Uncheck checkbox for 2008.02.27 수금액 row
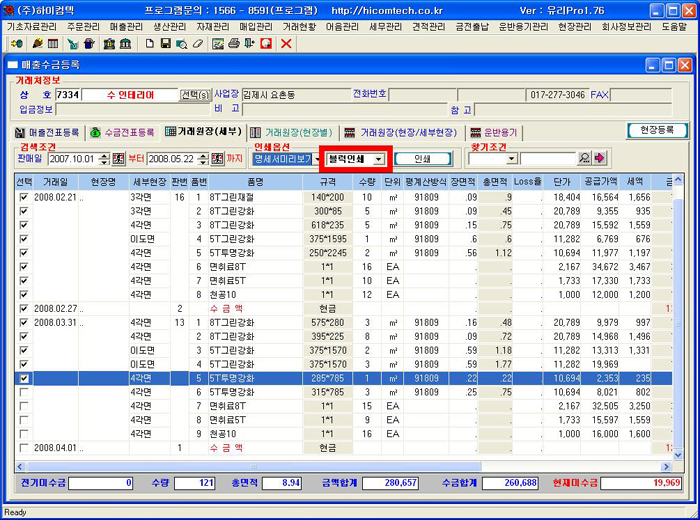The image size is (700, 520). [x=24, y=308]
